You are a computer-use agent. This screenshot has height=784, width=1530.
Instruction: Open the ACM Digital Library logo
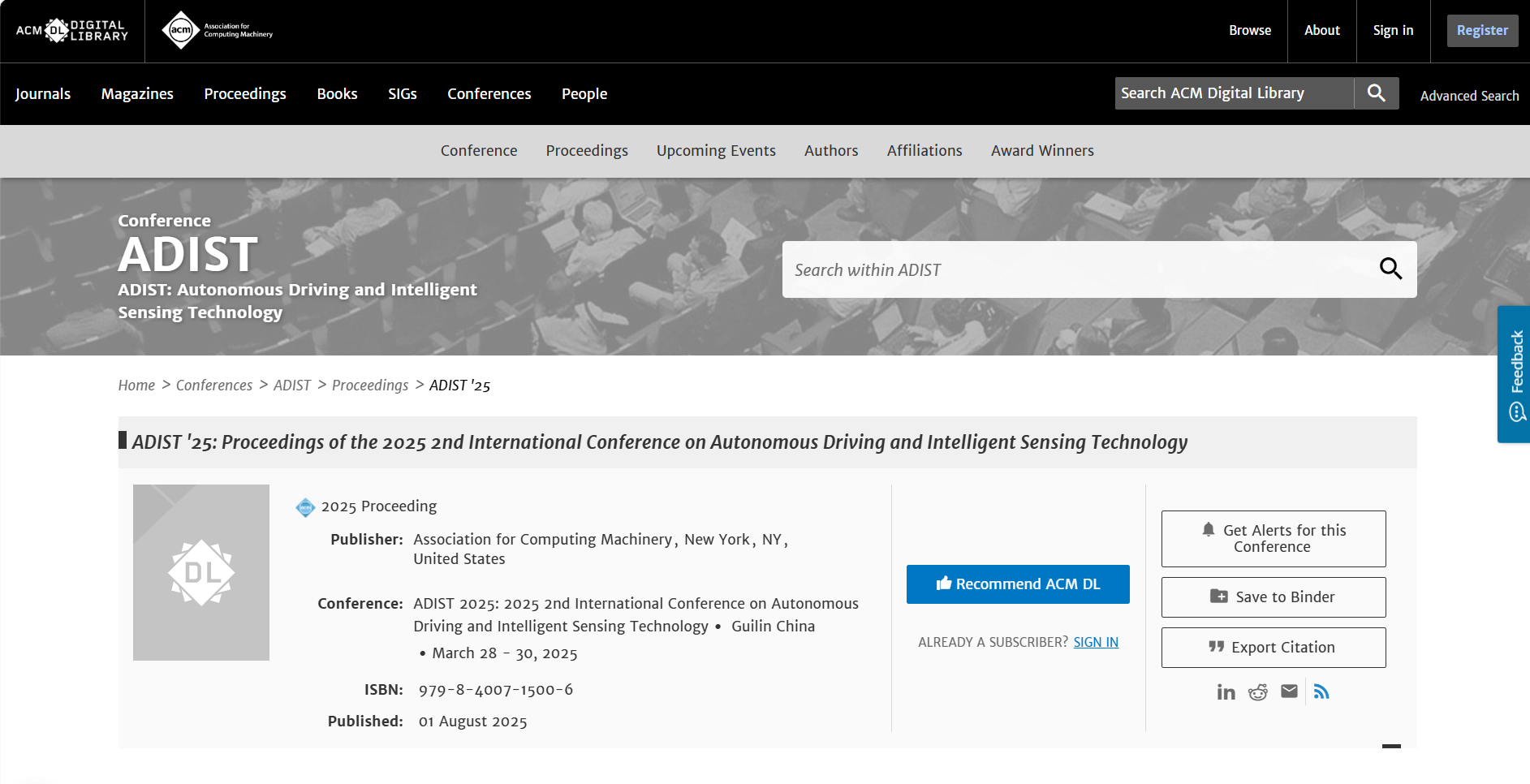pyautogui.click(x=72, y=31)
